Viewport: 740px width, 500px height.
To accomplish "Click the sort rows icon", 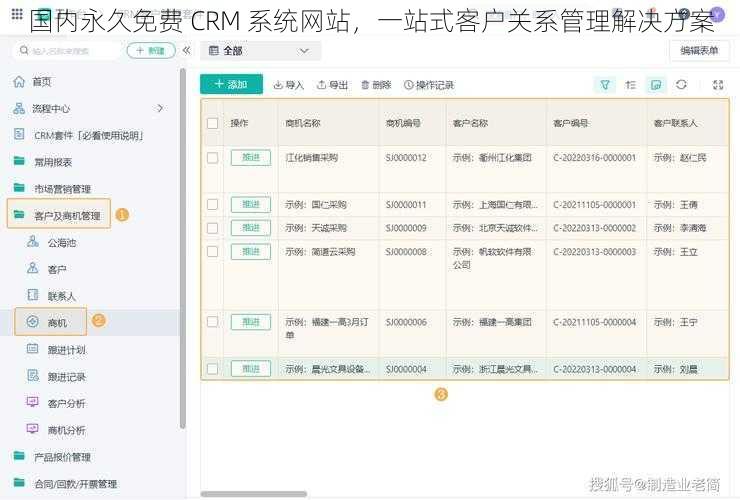I will tap(631, 85).
